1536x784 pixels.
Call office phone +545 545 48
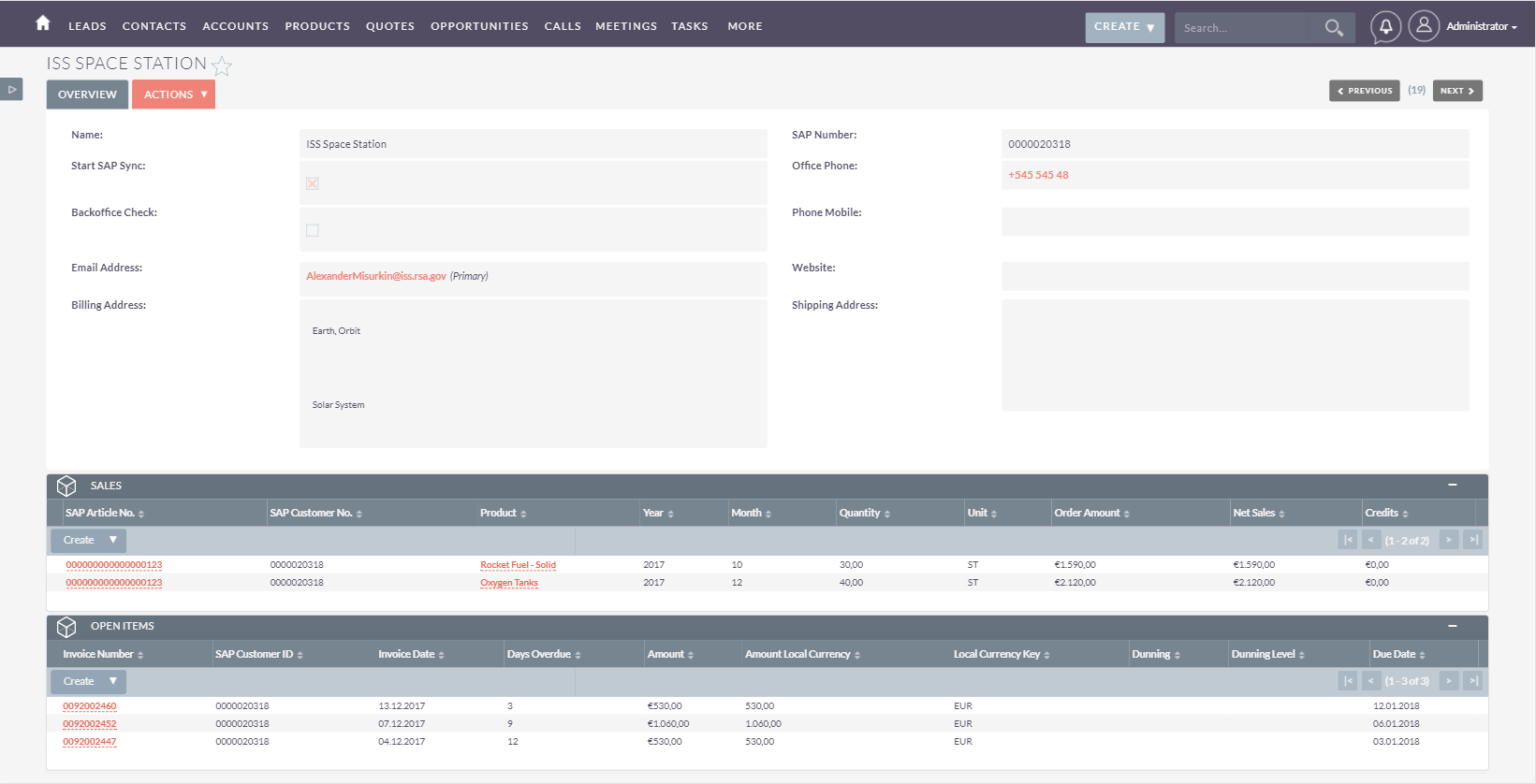point(1038,175)
